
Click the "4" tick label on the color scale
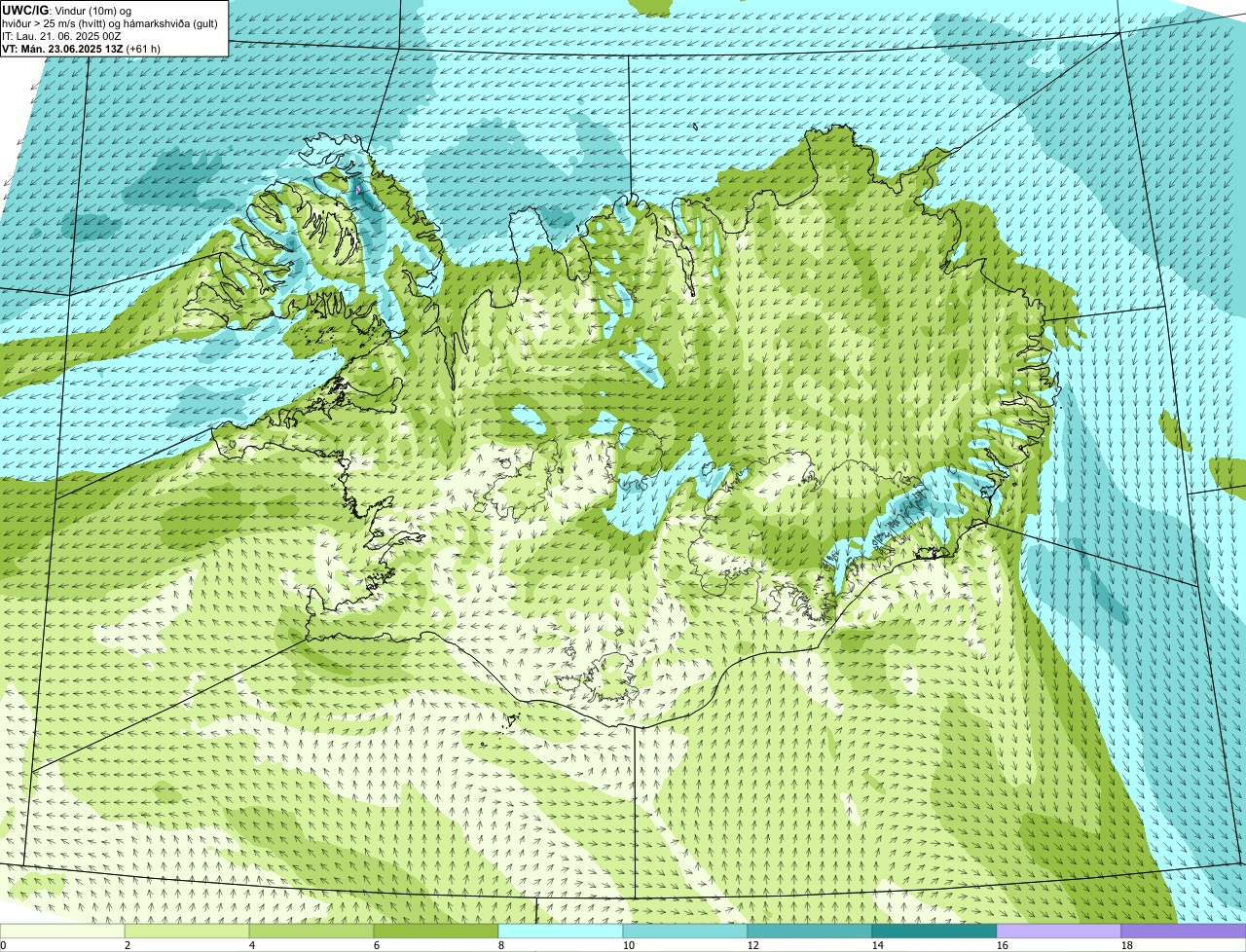[252, 945]
